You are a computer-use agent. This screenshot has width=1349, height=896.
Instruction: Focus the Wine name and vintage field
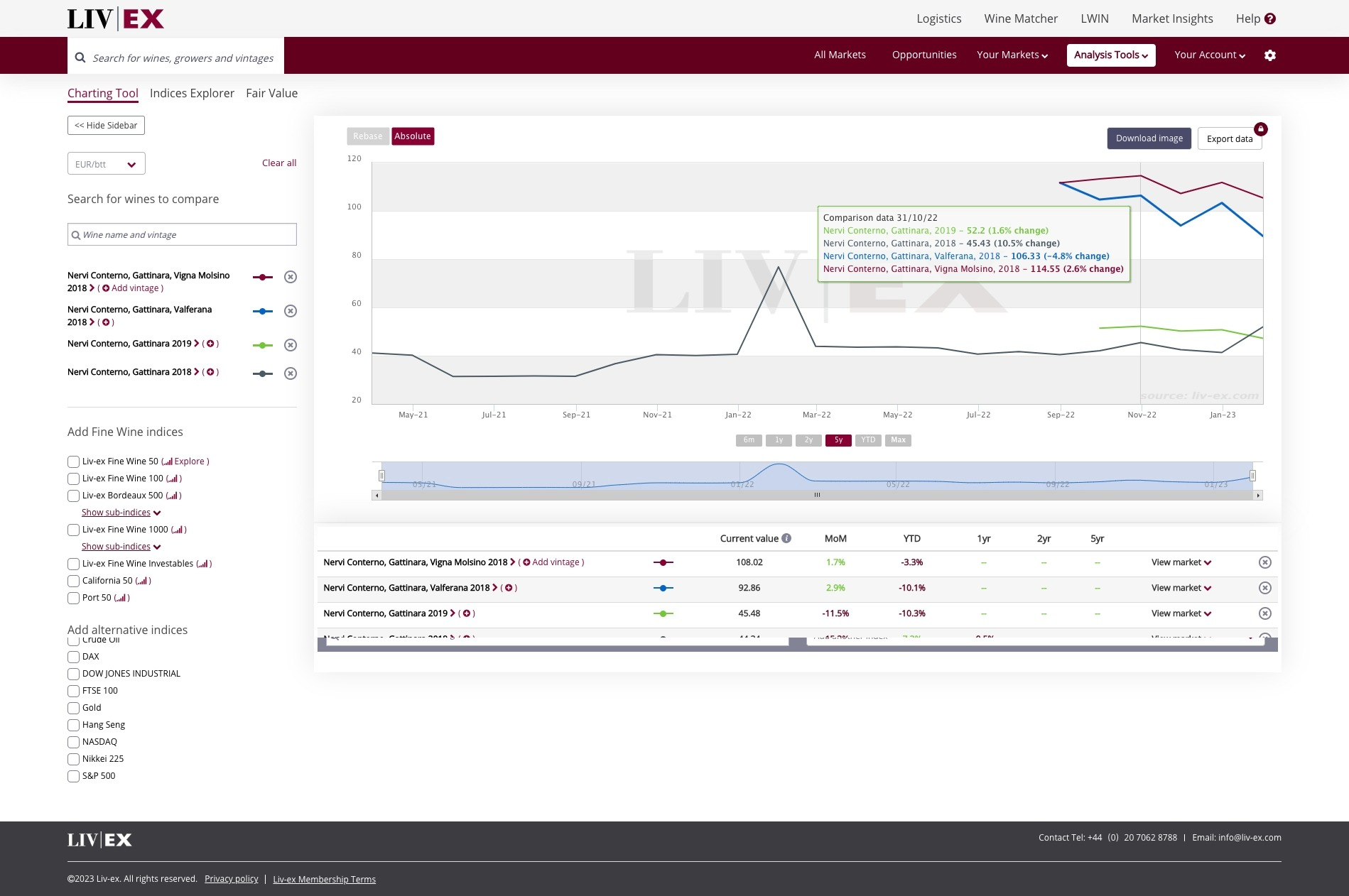click(x=182, y=234)
